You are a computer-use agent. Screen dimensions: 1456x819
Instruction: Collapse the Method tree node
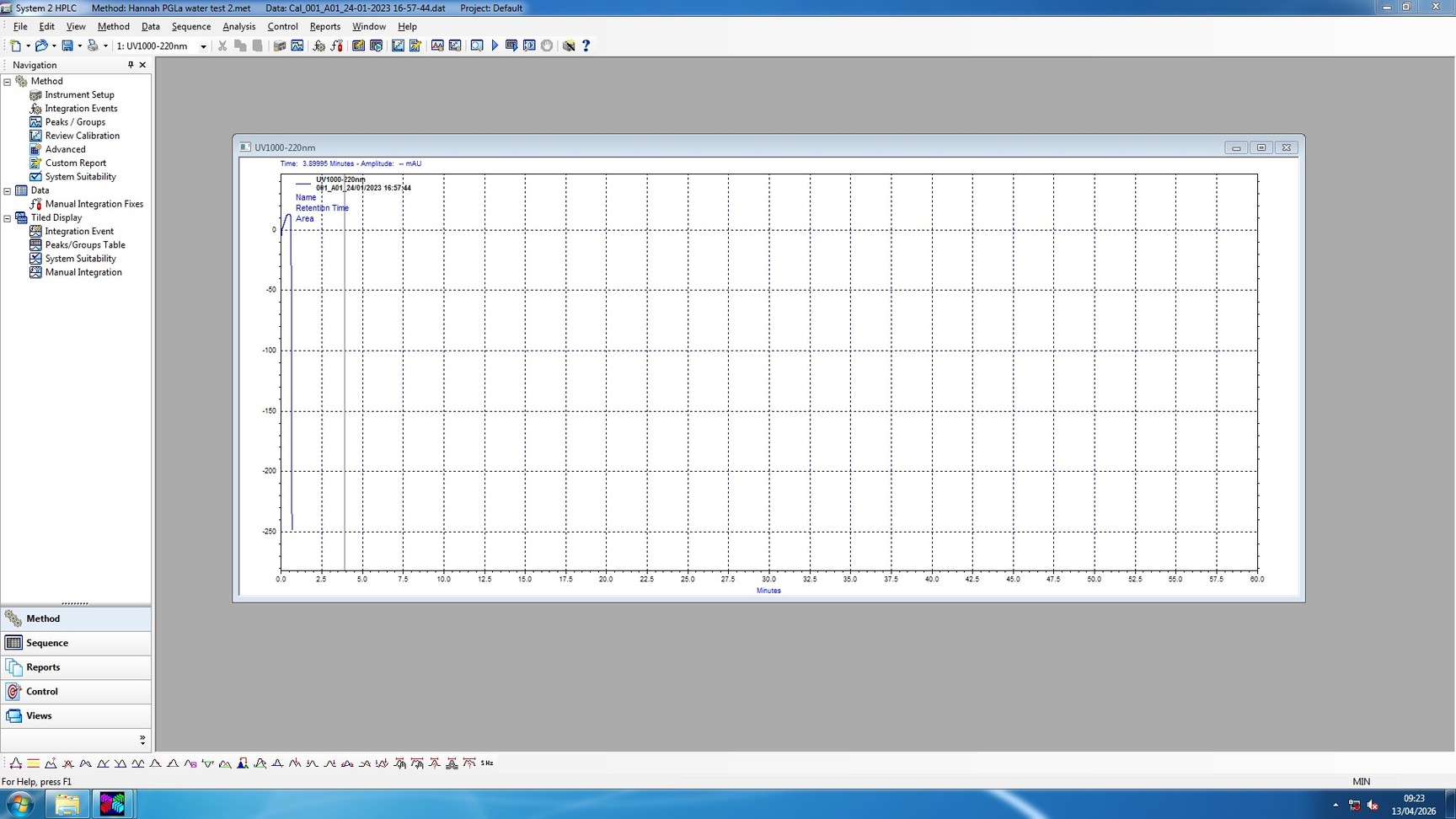point(8,82)
